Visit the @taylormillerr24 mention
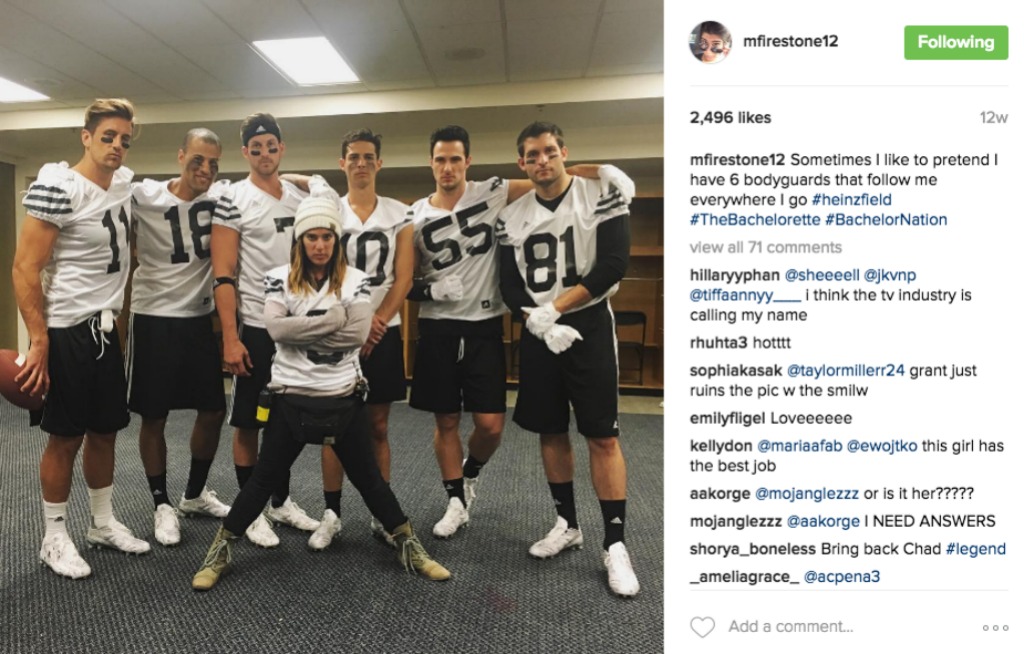The image size is (1024, 654). pyautogui.click(x=846, y=370)
